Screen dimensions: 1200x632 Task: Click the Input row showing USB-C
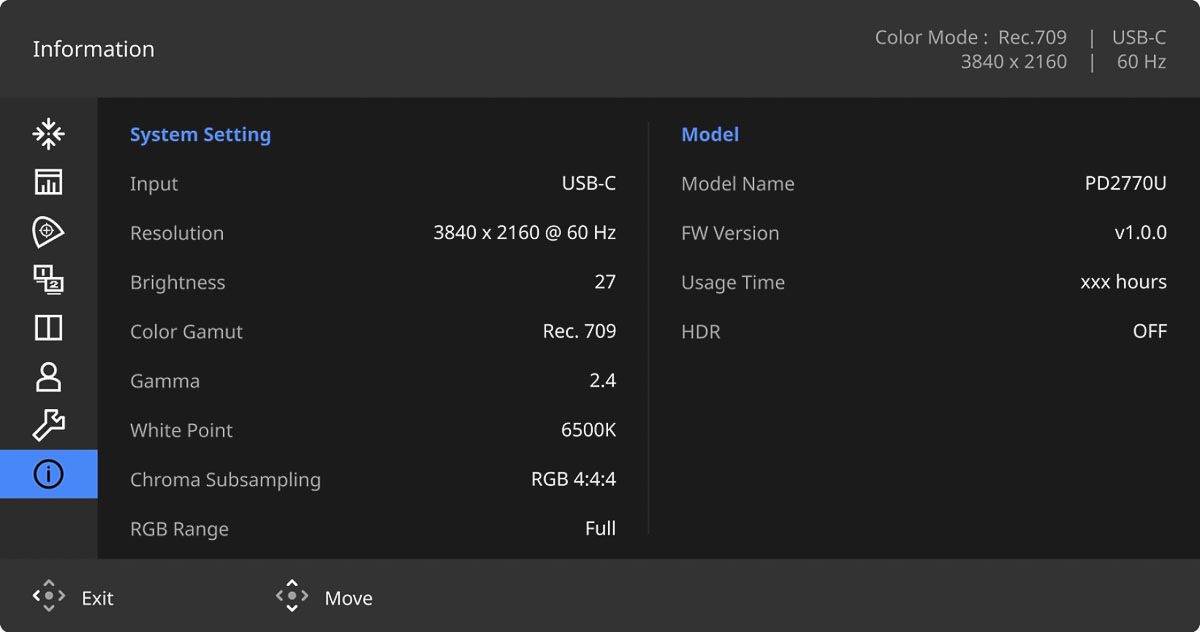(372, 184)
